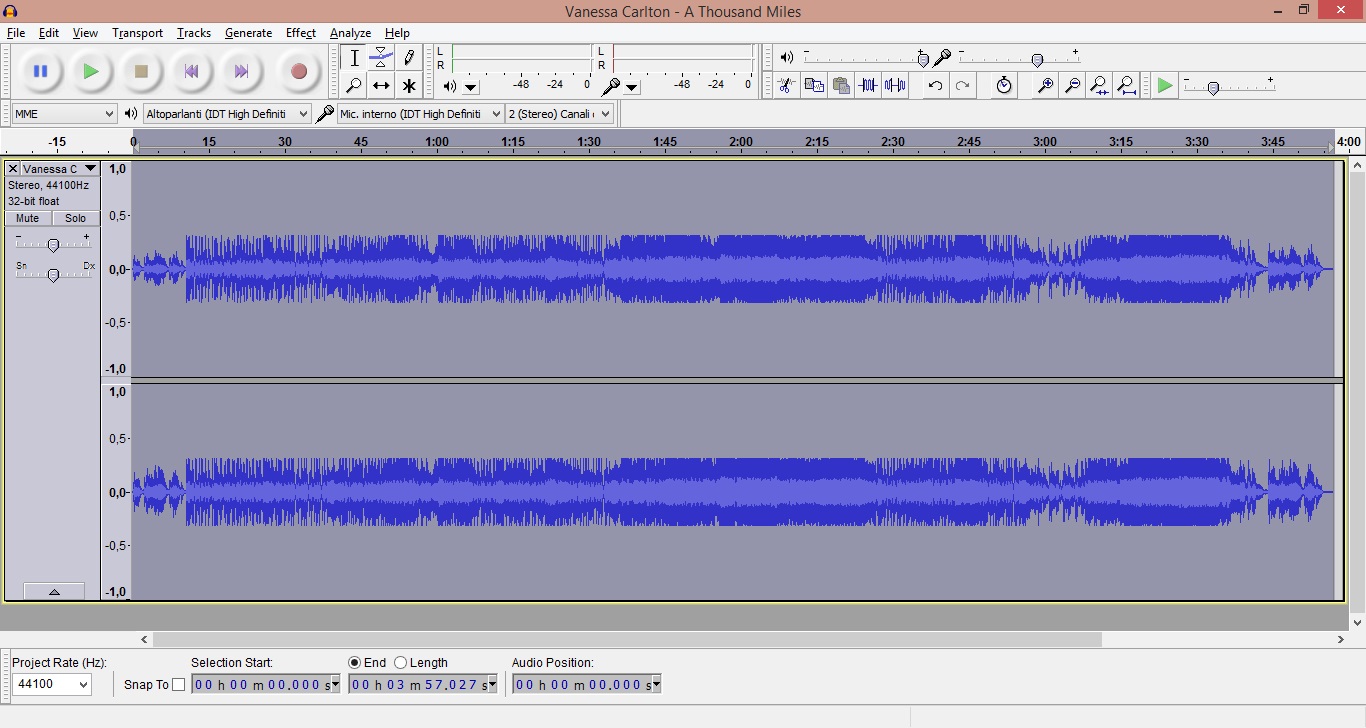Zoom out using the magnifier minus icon

pyautogui.click(x=1072, y=86)
